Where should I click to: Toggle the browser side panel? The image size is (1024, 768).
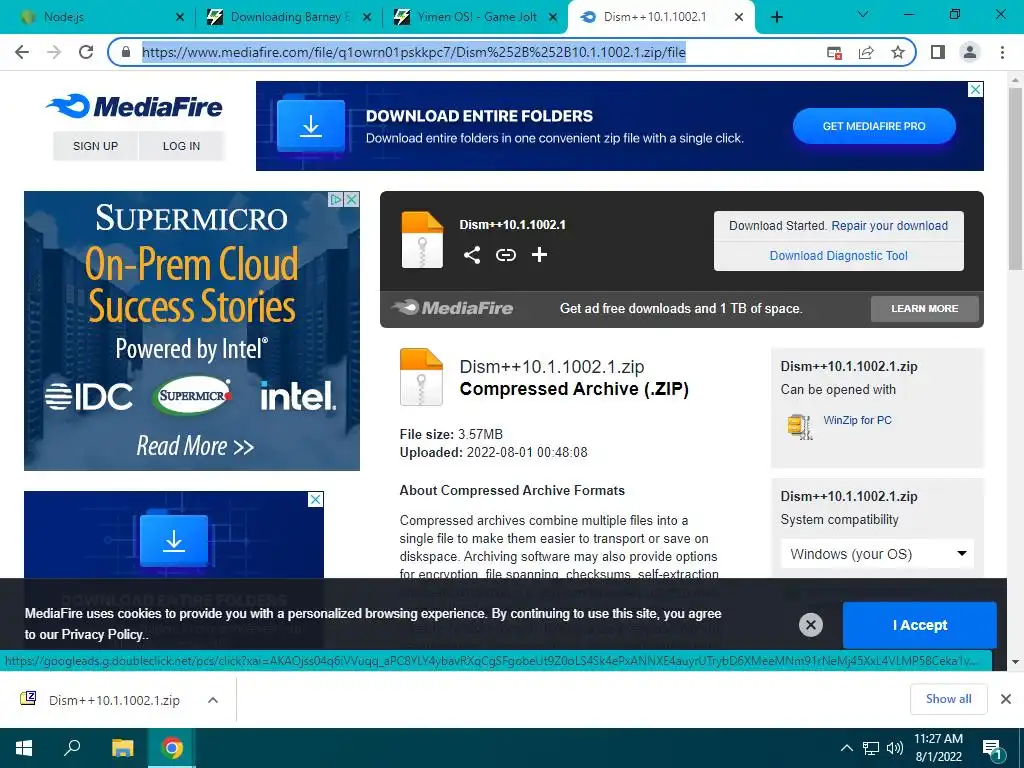(x=938, y=52)
